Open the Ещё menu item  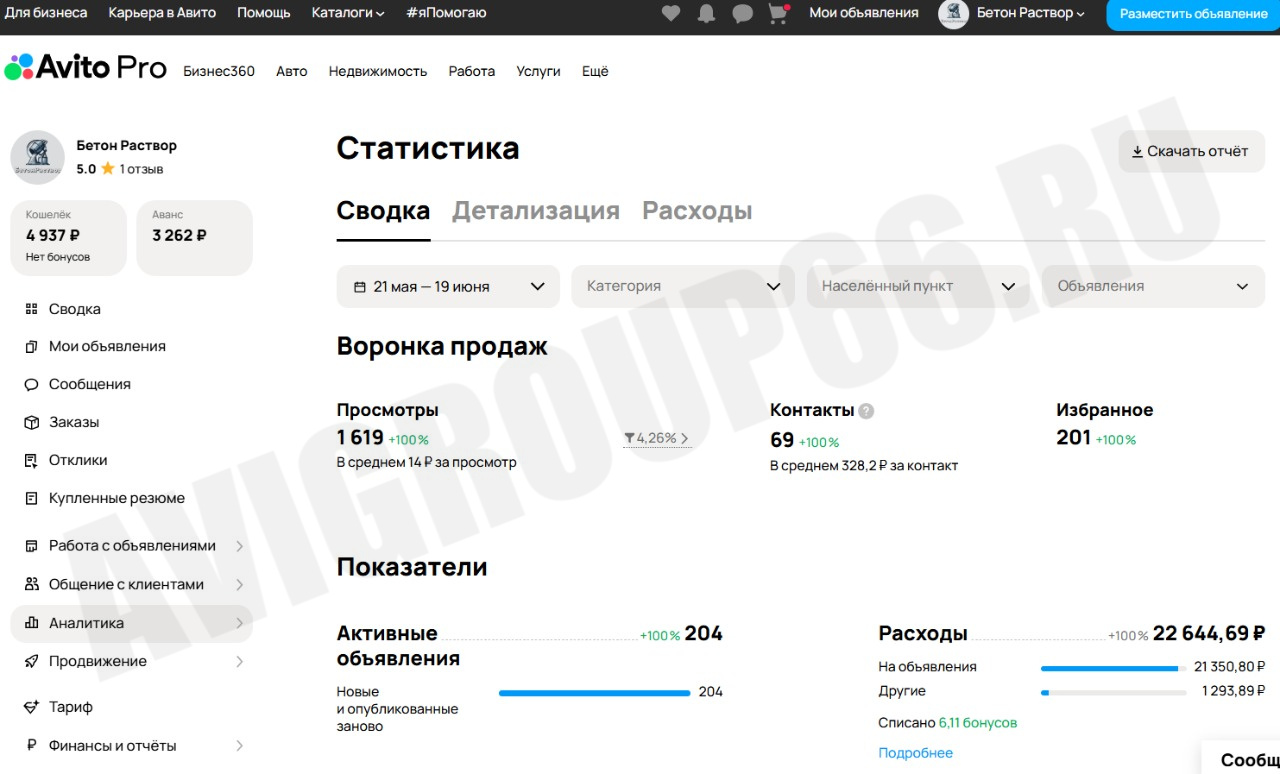(595, 71)
